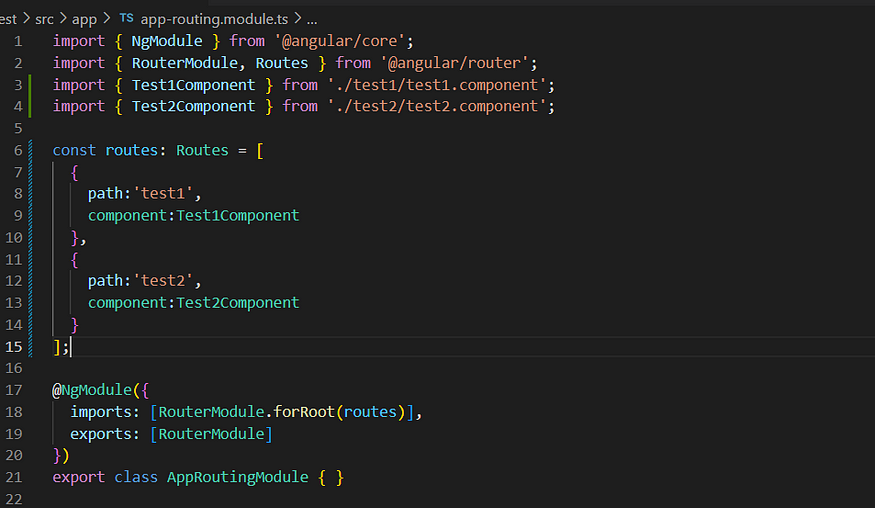Viewport: 875px width, 508px height.
Task: Click the opening brace on line 11
Action: click(75, 260)
